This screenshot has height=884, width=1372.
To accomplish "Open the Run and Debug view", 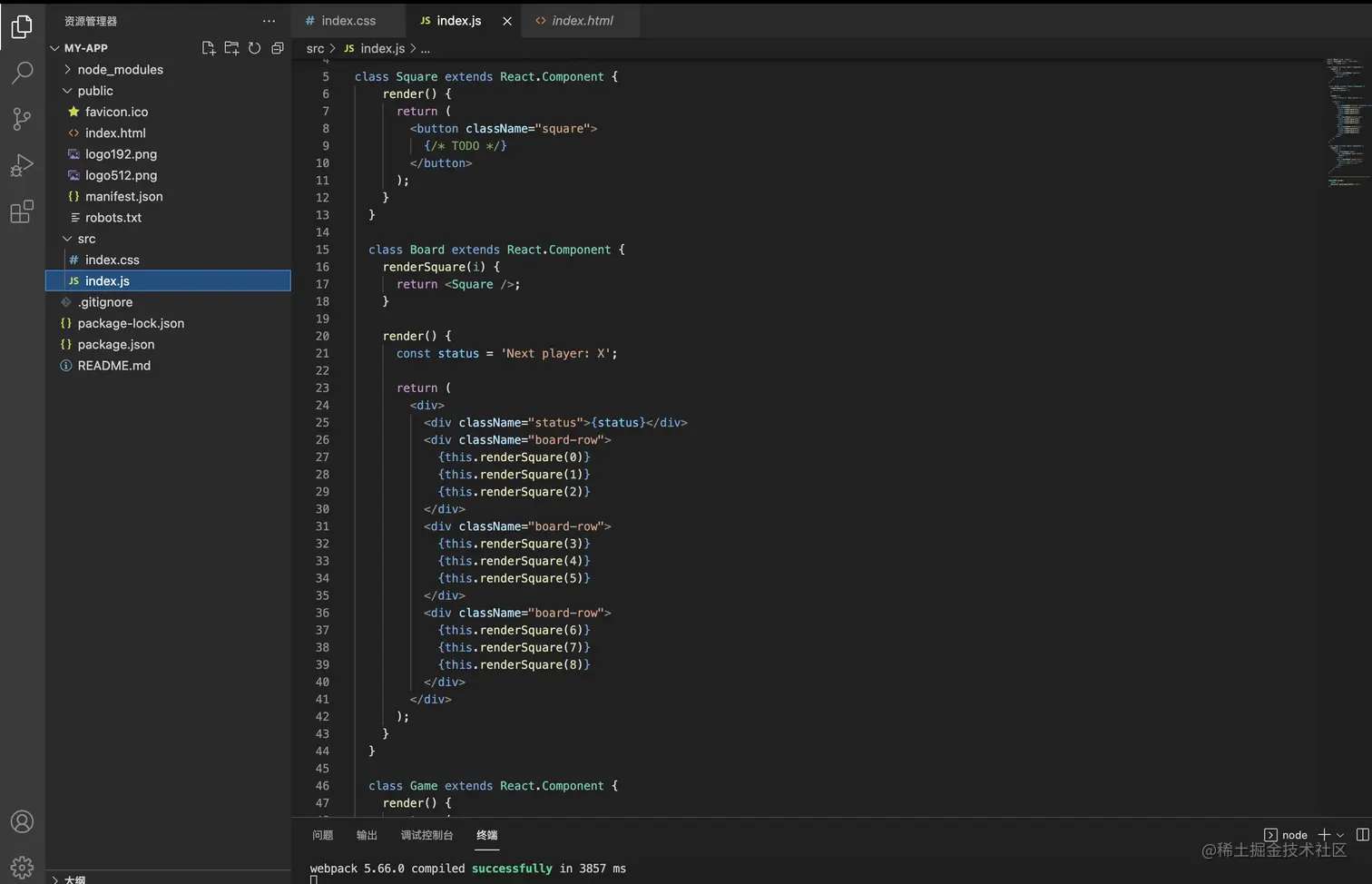I will [x=22, y=165].
